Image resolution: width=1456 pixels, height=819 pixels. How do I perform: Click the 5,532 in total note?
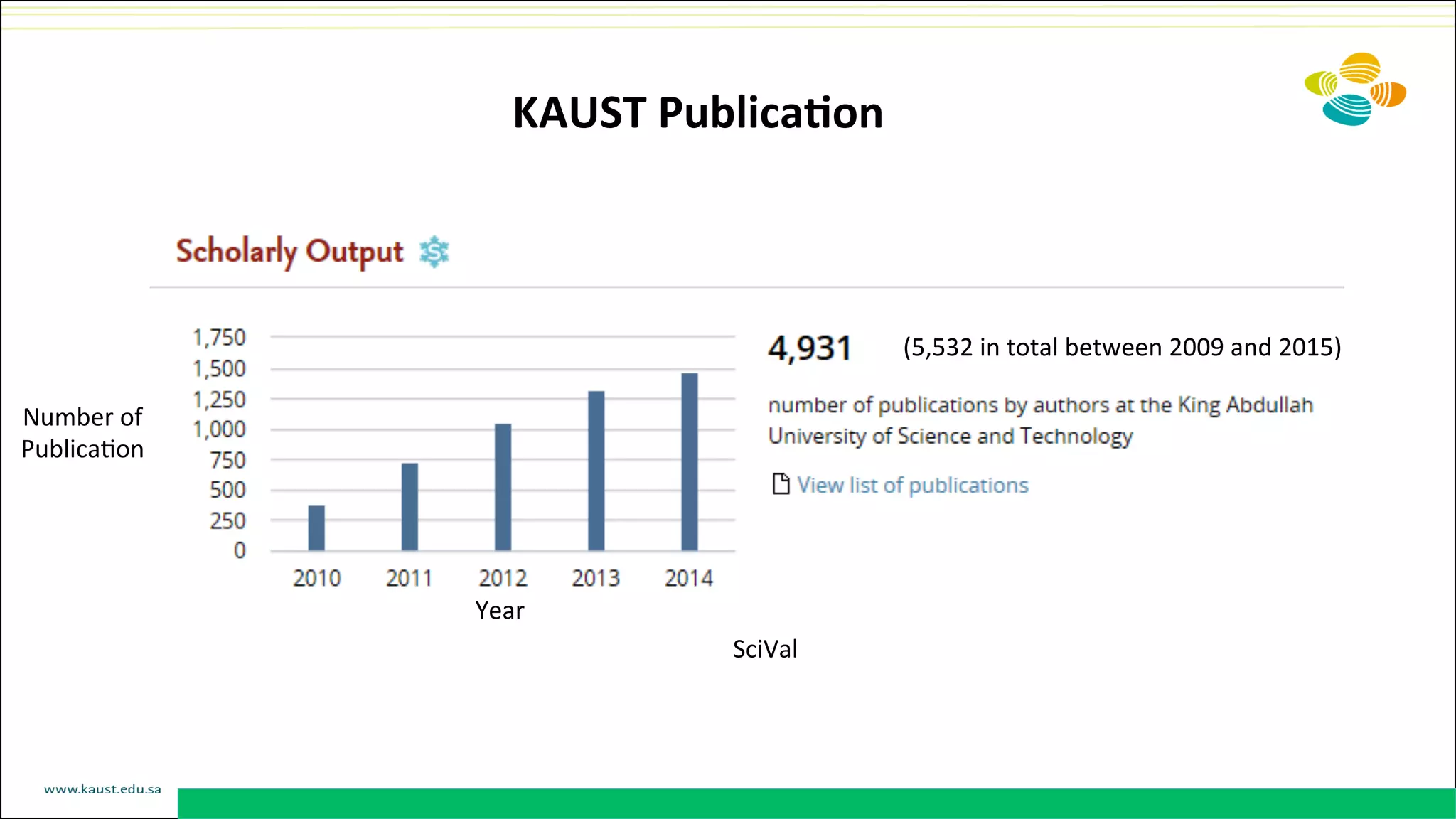tap(1122, 348)
